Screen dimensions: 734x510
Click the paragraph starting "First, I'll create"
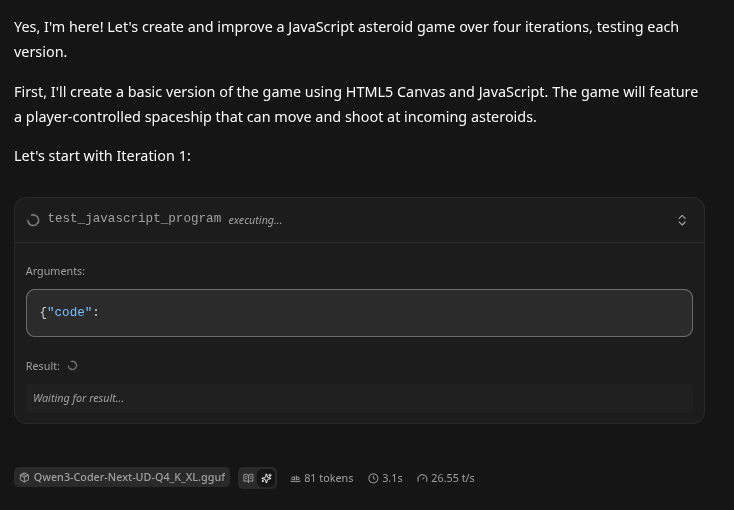[356, 104]
